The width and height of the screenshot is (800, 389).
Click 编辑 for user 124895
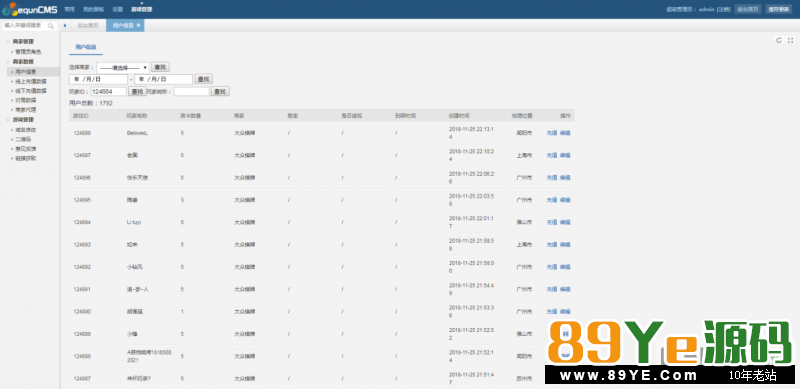(565, 200)
